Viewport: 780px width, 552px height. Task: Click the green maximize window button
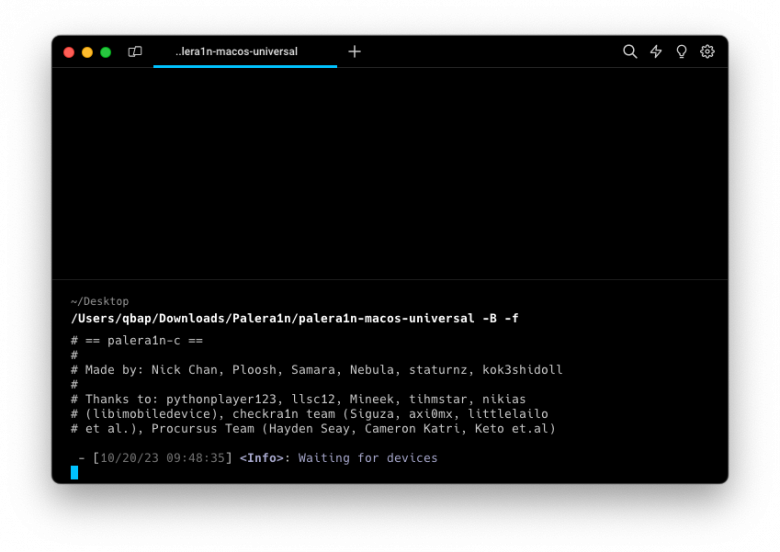tap(105, 52)
